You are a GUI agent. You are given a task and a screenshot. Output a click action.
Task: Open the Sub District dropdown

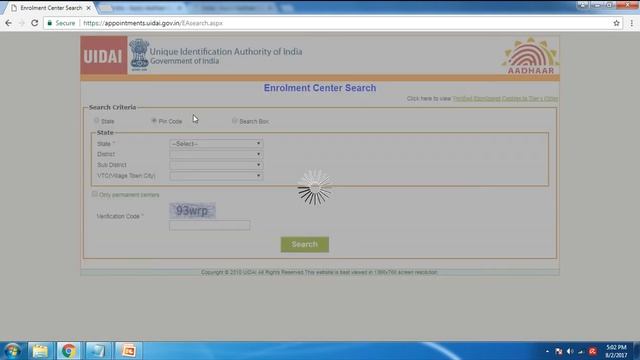216,165
